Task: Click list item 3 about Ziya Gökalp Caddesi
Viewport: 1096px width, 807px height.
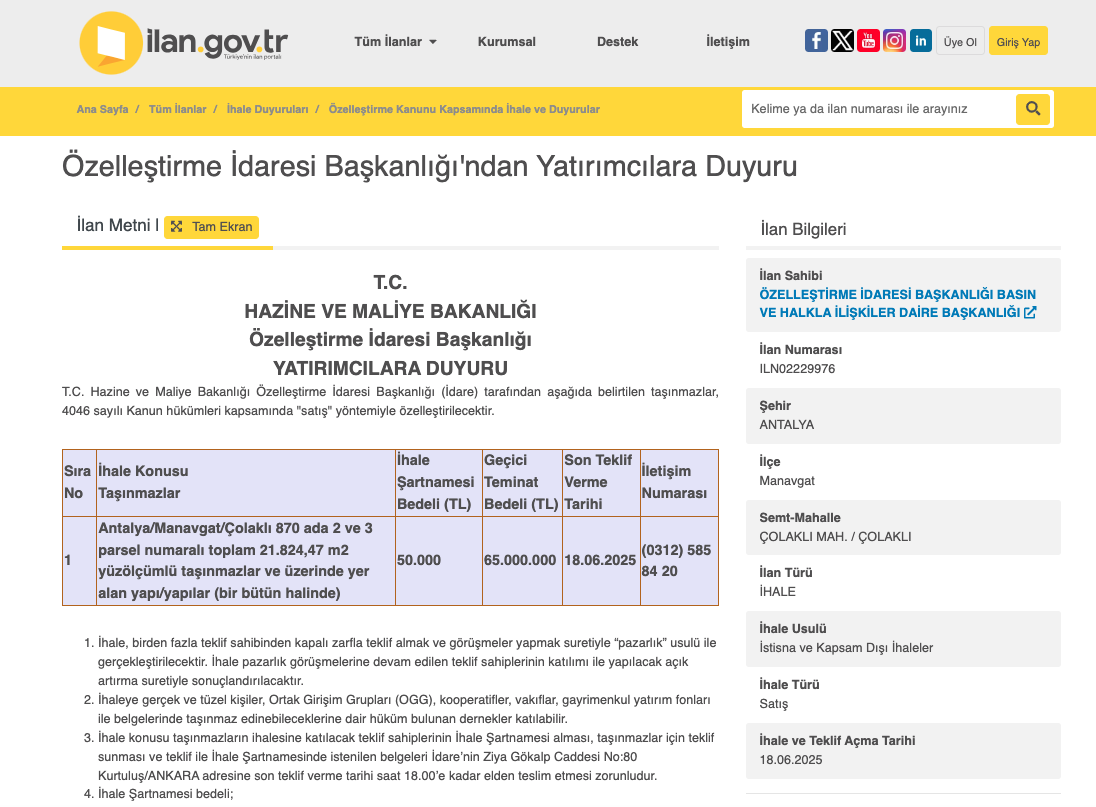Action: 405,757
